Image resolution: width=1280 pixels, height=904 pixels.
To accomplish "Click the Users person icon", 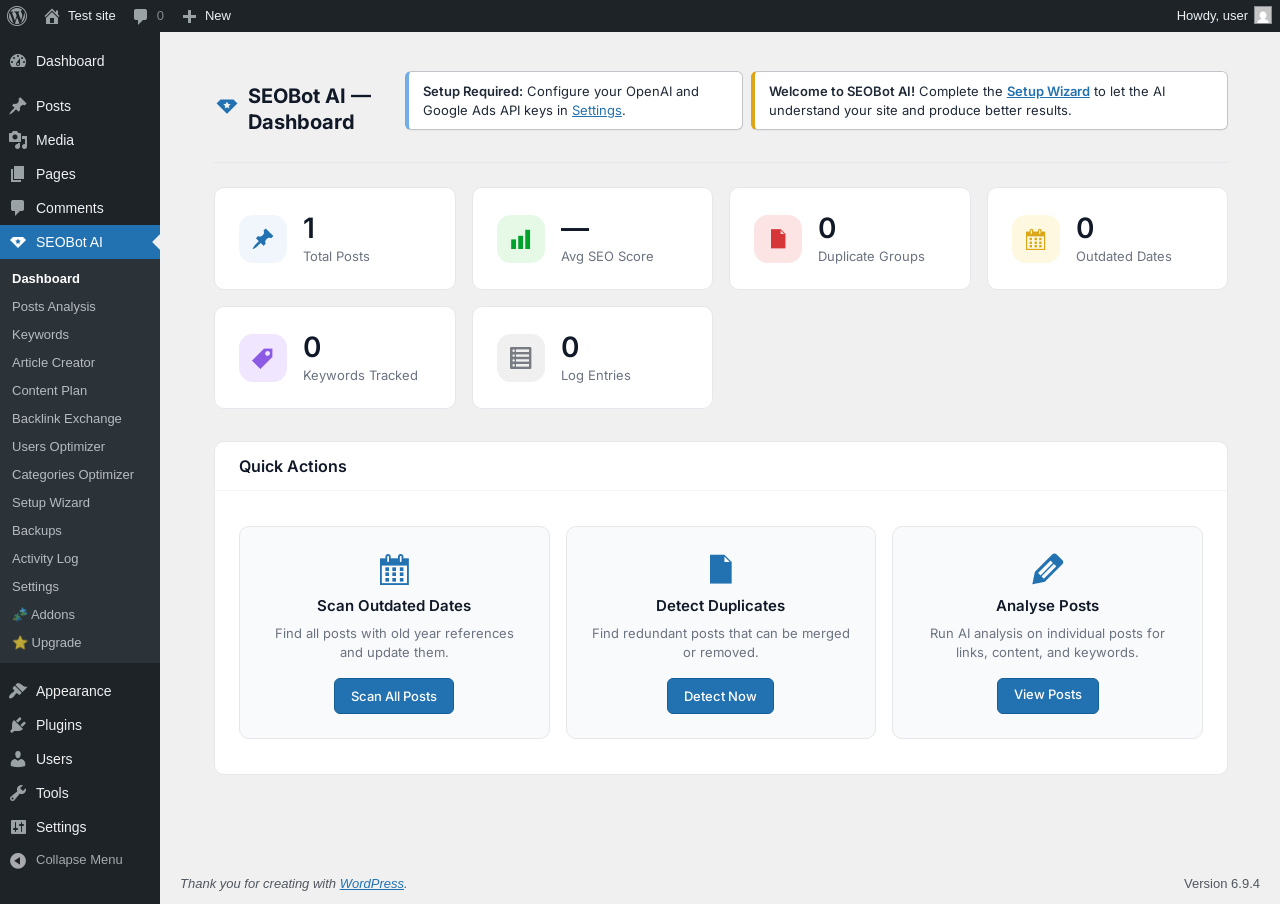I will [x=18, y=759].
